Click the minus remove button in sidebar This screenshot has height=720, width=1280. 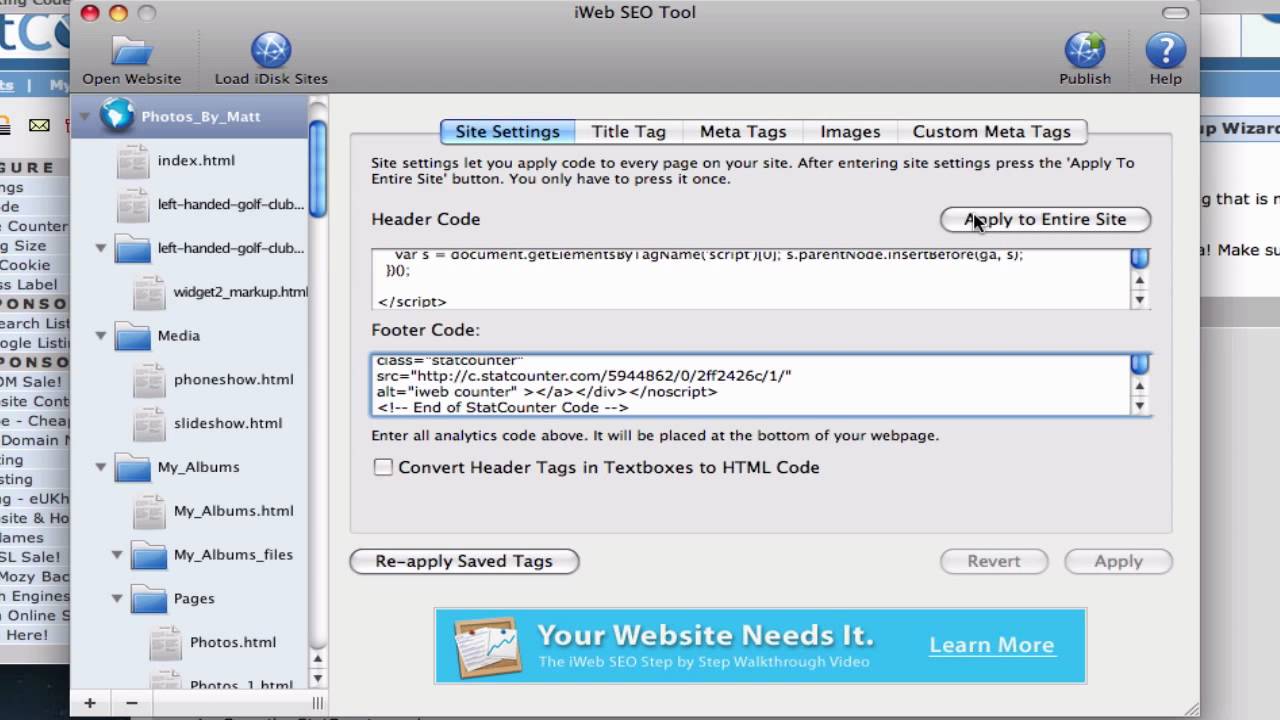click(x=131, y=703)
